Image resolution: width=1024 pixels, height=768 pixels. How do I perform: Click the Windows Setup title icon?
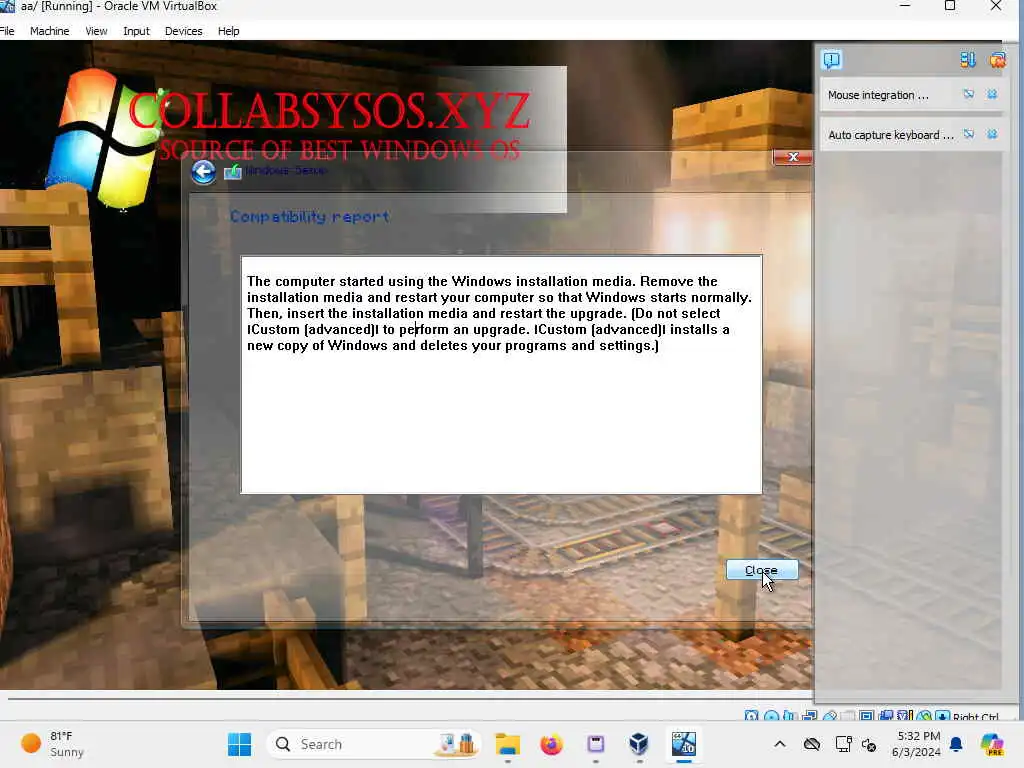(232, 172)
